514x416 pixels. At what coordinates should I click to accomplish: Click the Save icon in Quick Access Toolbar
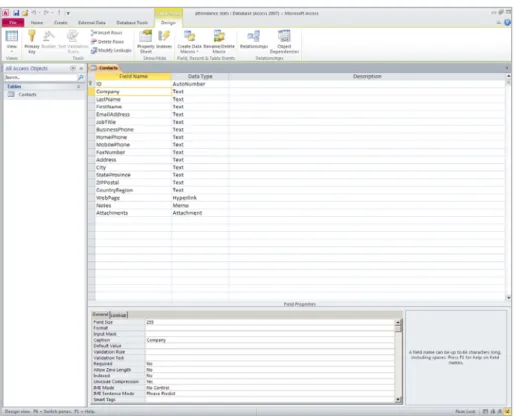click(x=16, y=13)
